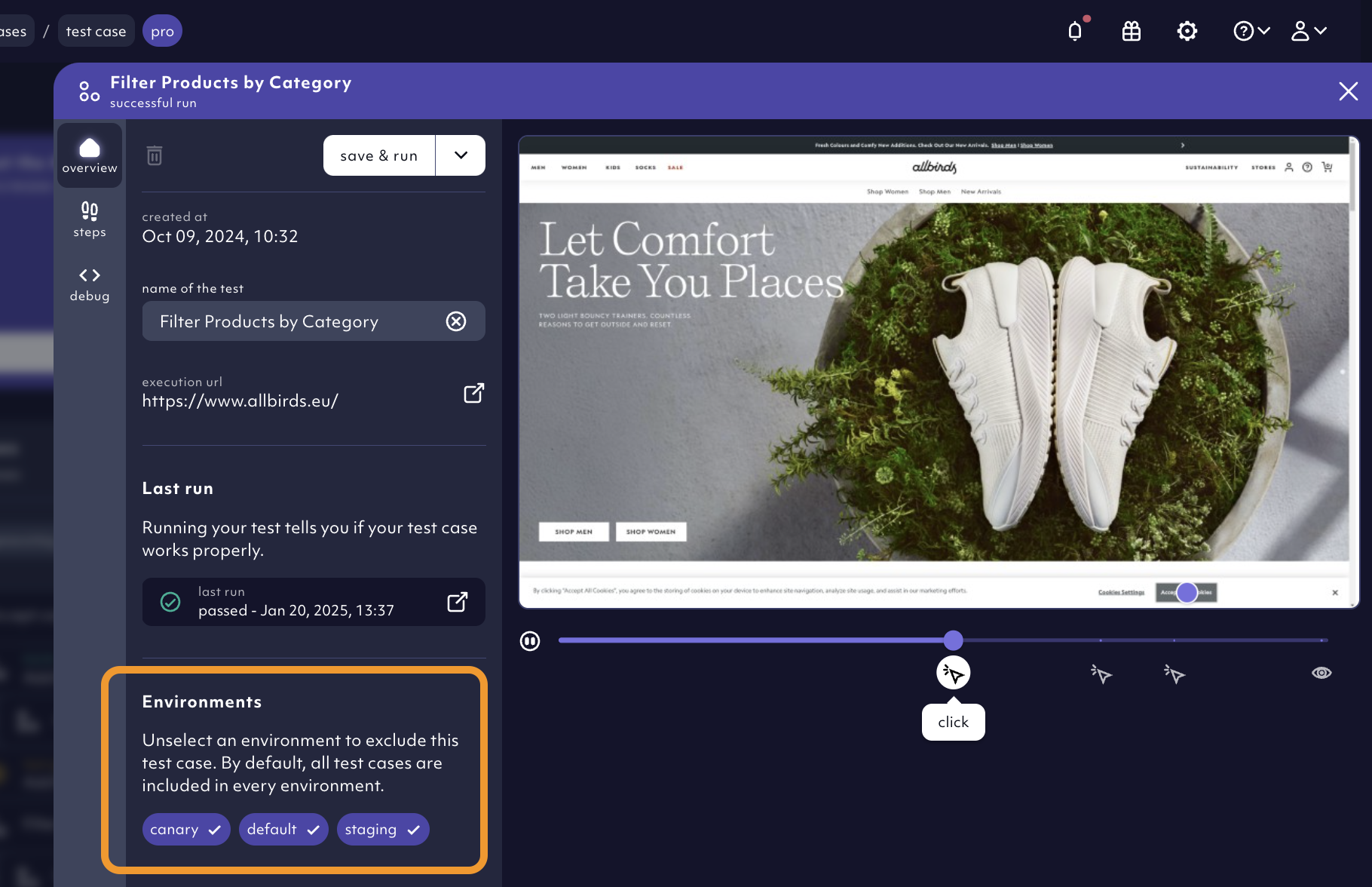Viewport: 1372px width, 887px height.
Task: Open the execution url in new tab
Action: tap(473, 393)
